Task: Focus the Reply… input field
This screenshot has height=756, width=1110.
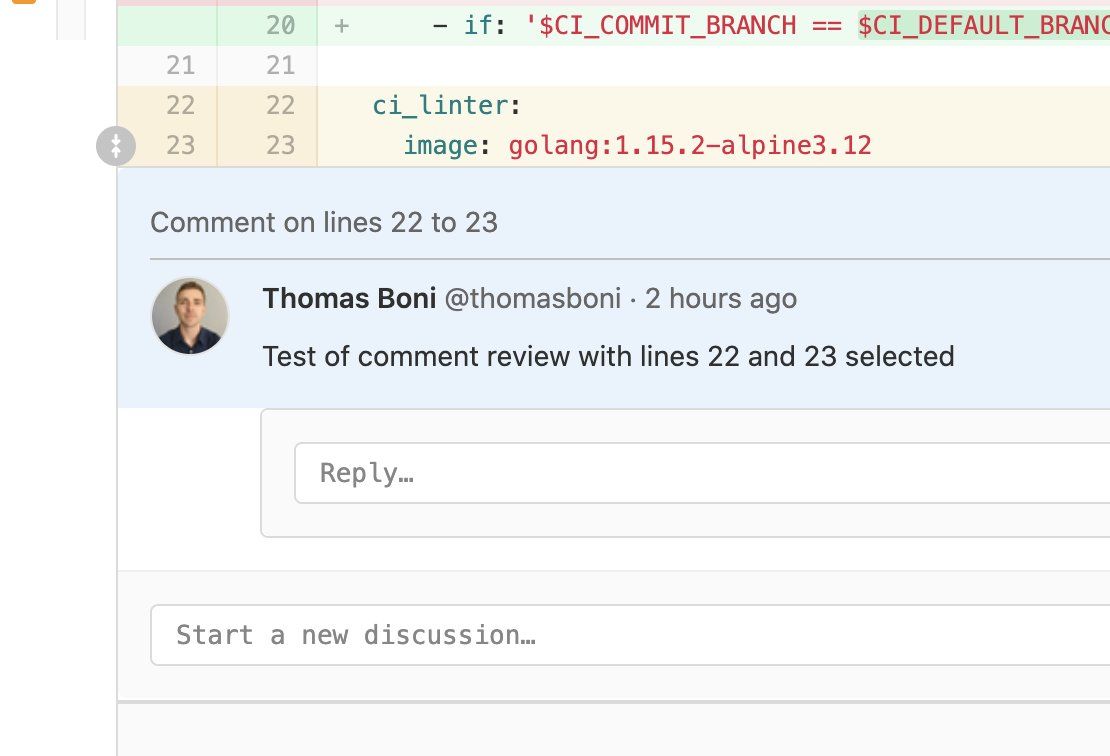Action: 700,473
